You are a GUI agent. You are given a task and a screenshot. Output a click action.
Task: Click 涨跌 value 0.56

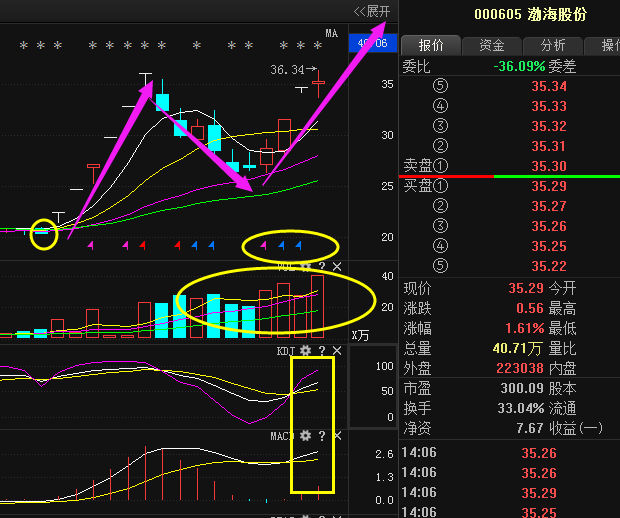(530, 308)
